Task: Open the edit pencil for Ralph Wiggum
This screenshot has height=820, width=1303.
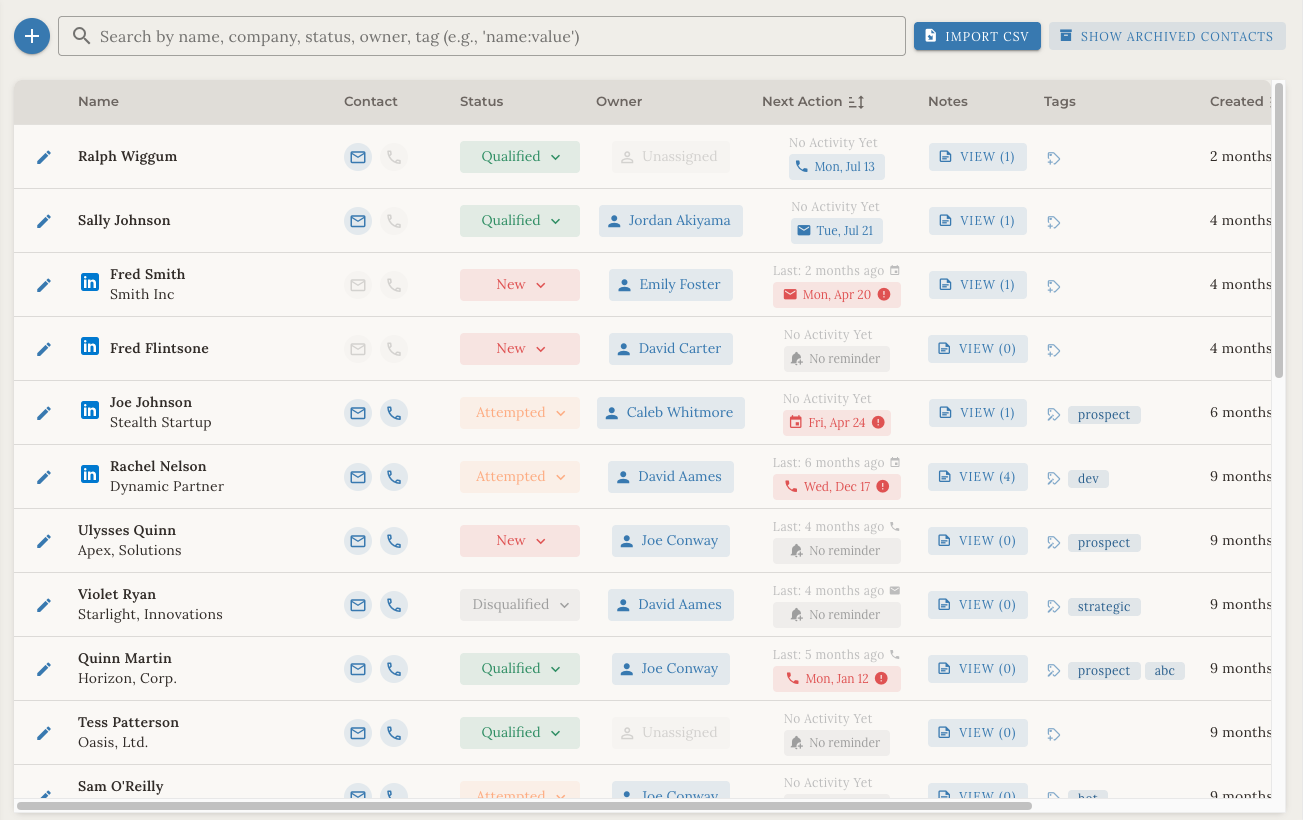Action: click(x=44, y=157)
